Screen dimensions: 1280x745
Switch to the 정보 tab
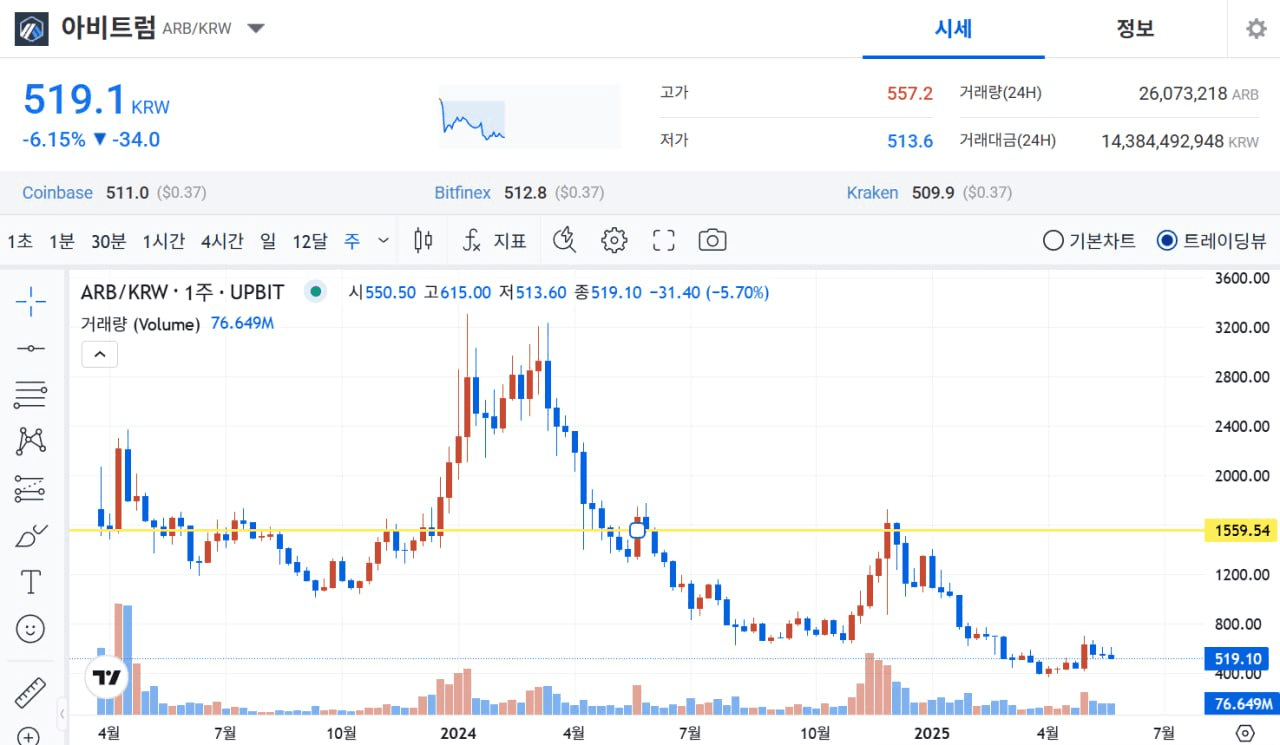click(1135, 29)
